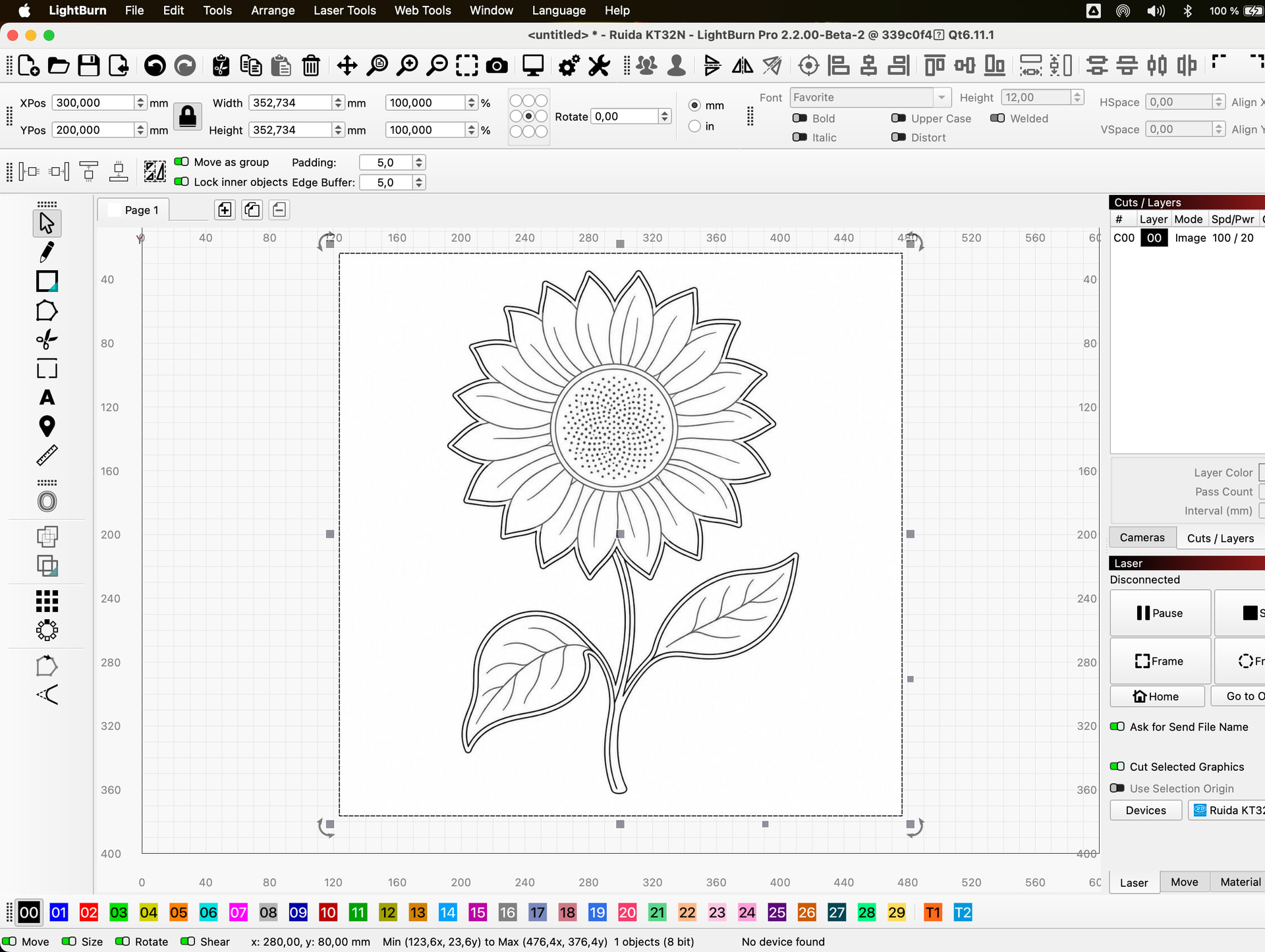This screenshot has width=1265, height=952.
Task: Enable the Bold text toggle
Action: pos(800,118)
